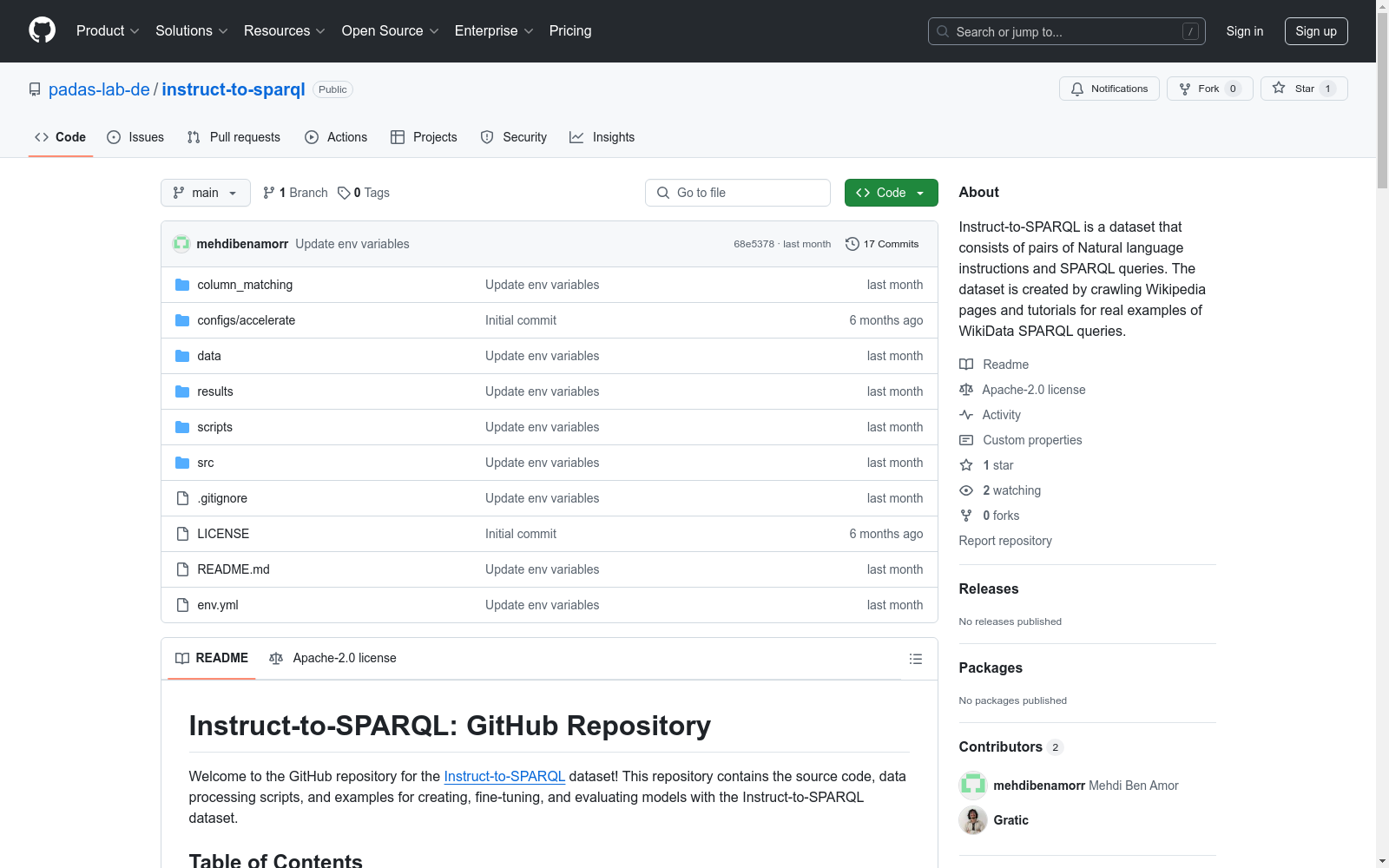This screenshot has width=1389, height=868.
Task: Click mehdibenamorr avatar in Contributors
Action: click(973, 786)
